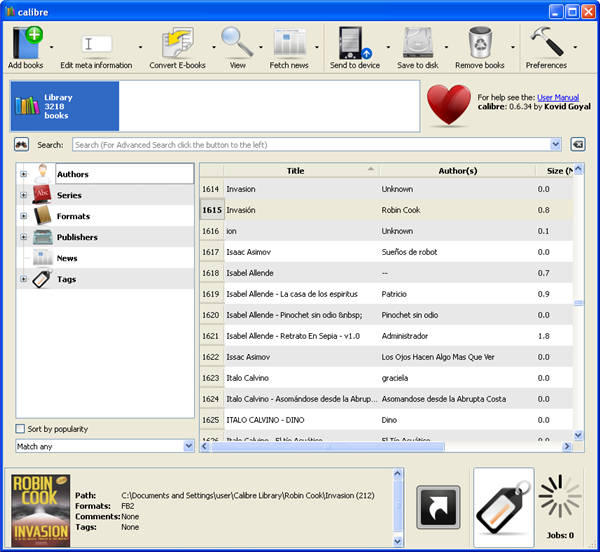This screenshot has height=552, width=600.
Task: Open dropdown arrow next to Add books
Action: pyautogui.click(x=51, y=47)
